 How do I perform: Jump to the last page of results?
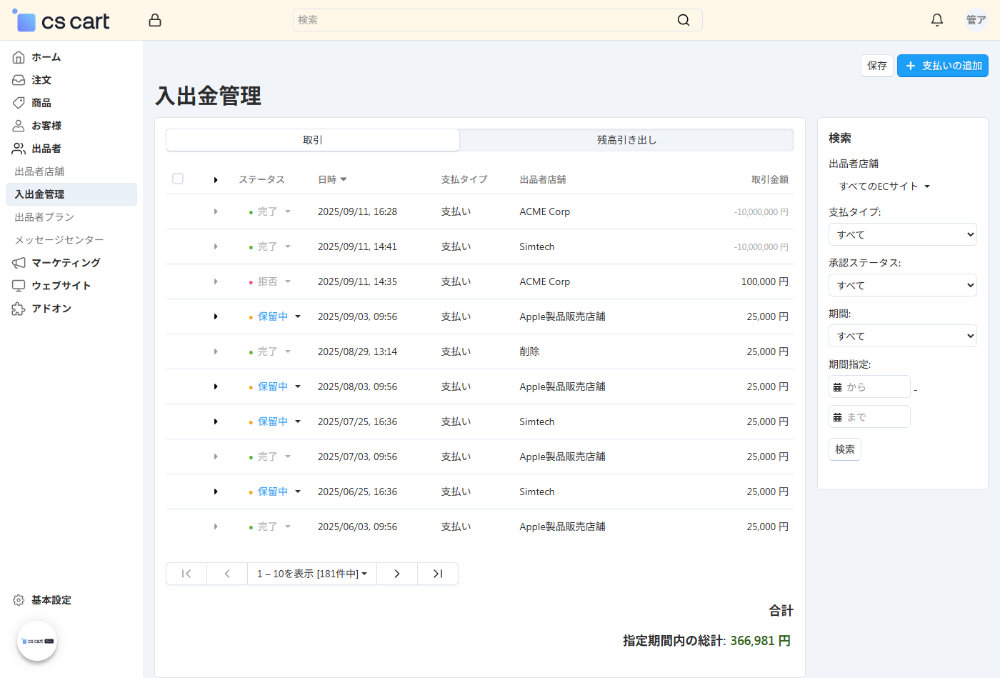tap(437, 573)
